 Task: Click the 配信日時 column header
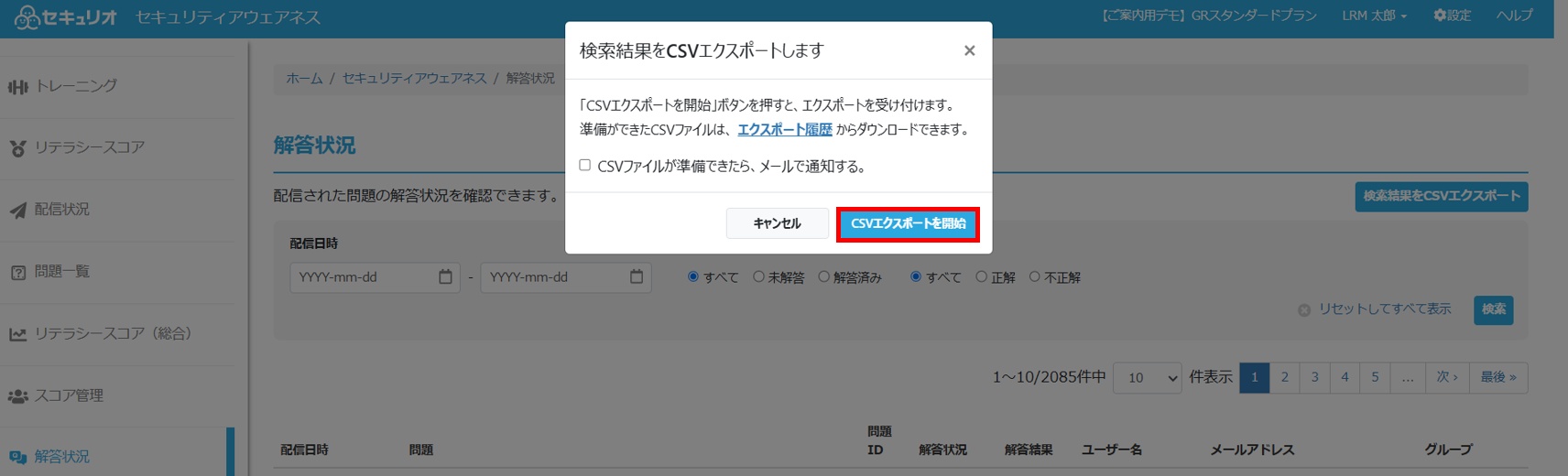(x=305, y=449)
